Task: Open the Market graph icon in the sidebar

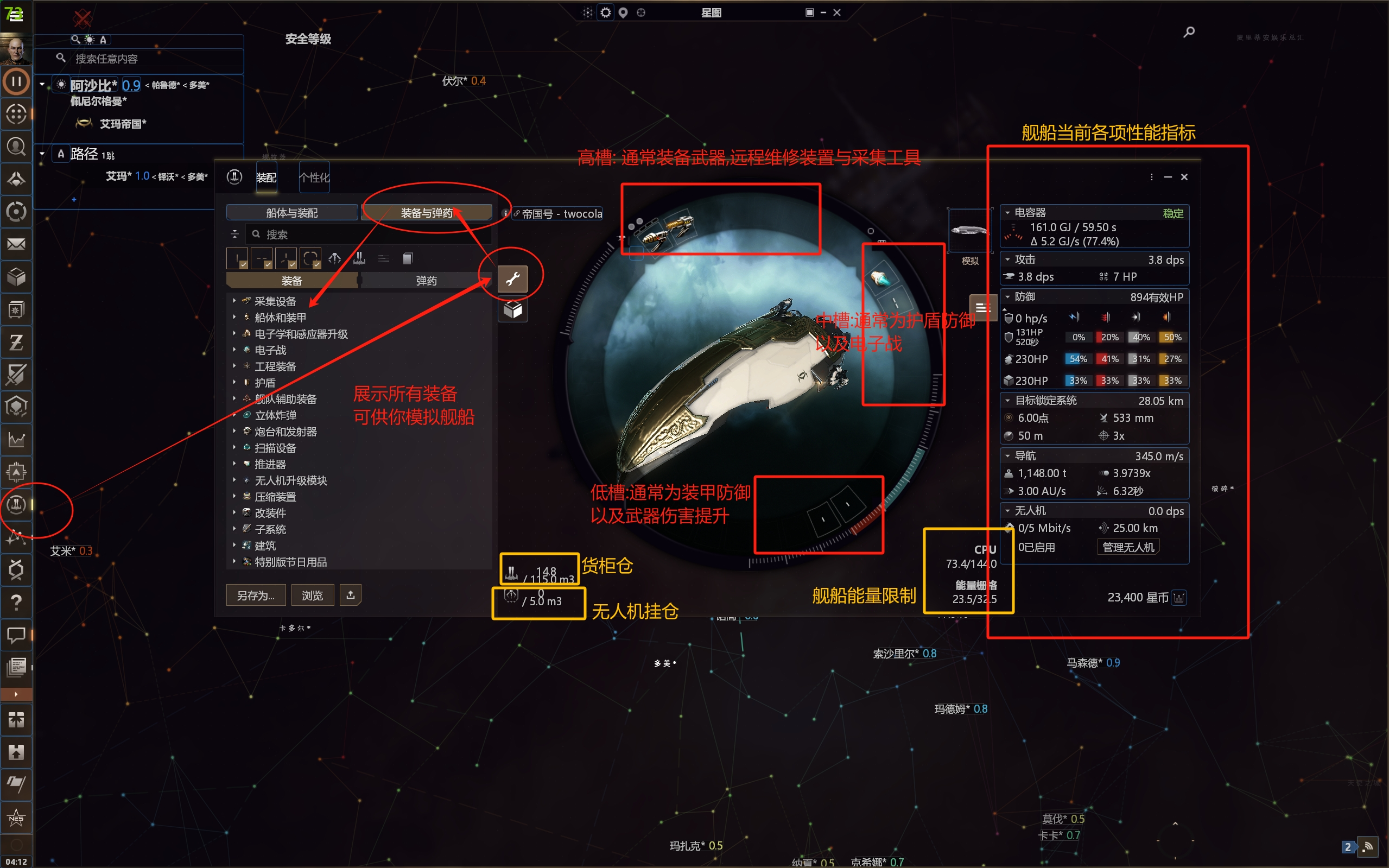Action: [x=16, y=440]
